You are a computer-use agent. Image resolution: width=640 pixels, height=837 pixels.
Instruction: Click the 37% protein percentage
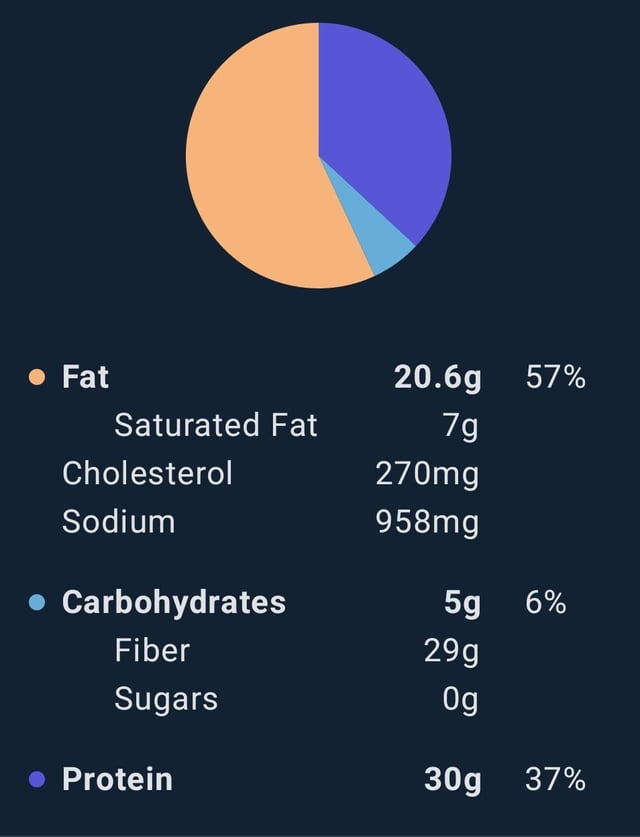[x=556, y=779]
